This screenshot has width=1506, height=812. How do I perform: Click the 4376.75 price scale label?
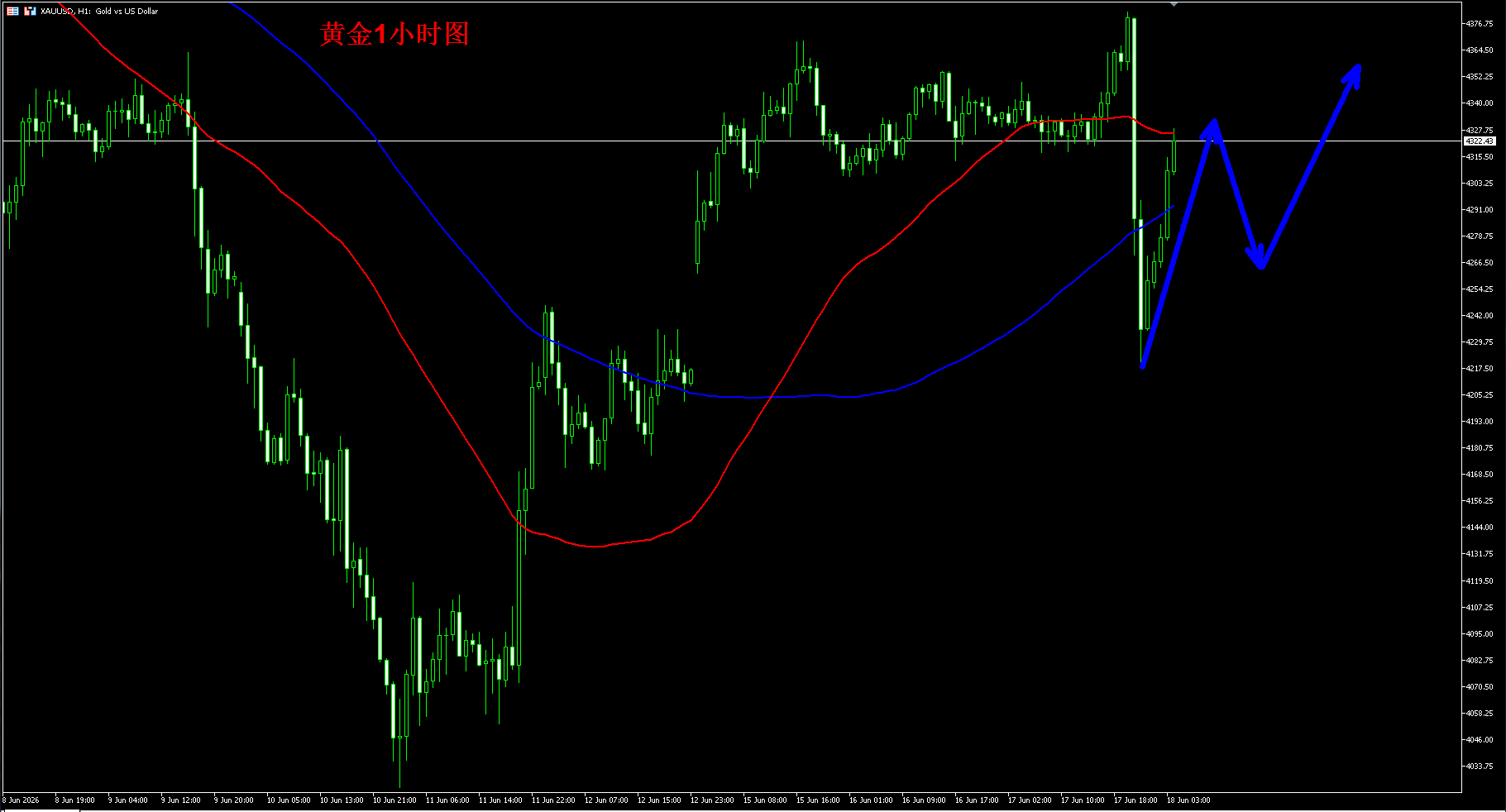[1480, 24]
